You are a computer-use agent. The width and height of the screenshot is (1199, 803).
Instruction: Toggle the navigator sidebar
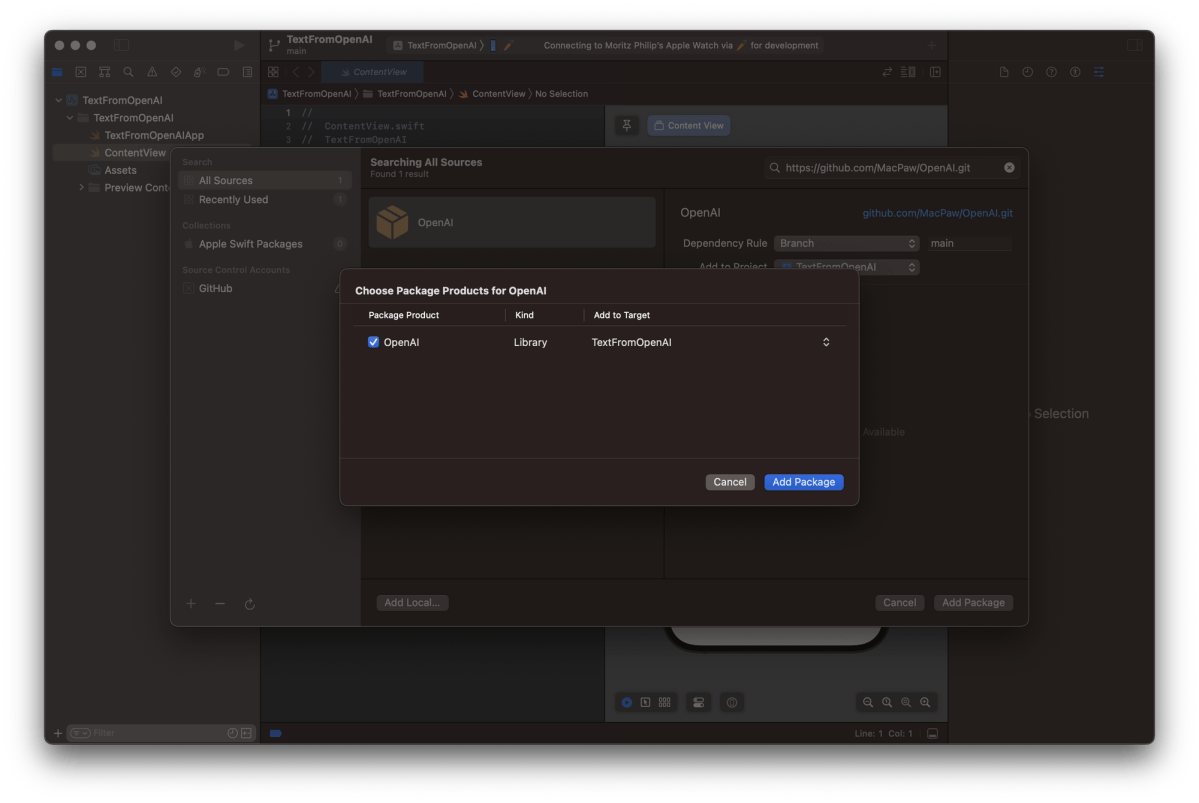coord(122,45)
